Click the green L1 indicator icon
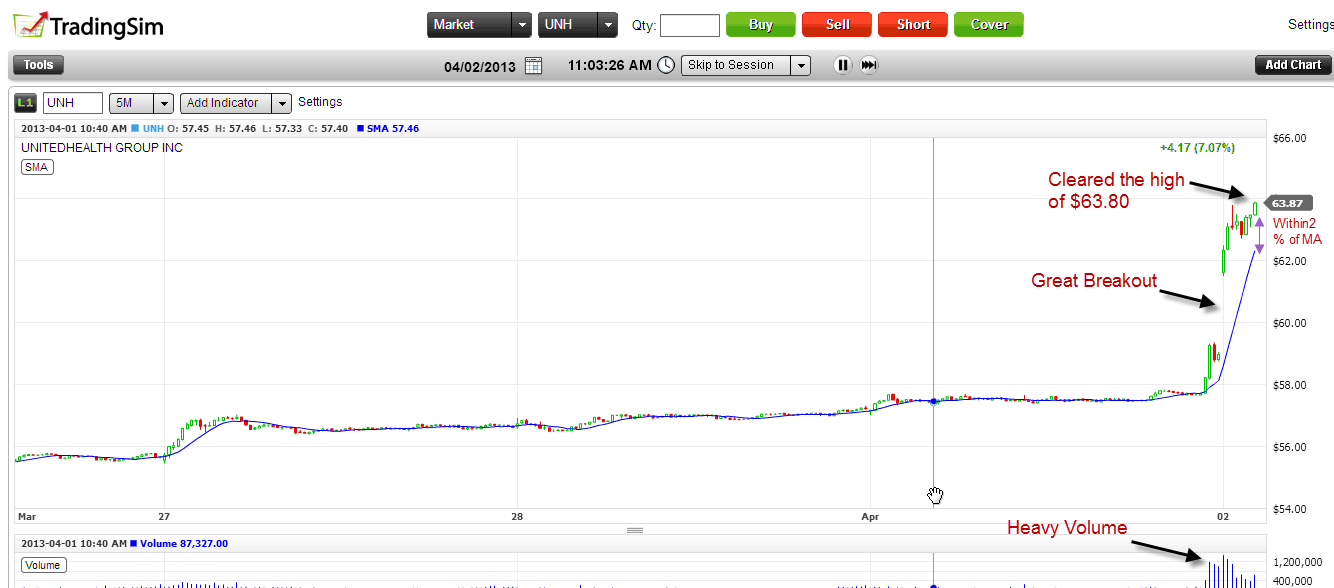This screenshot has height=588, width=1334. 26,102
